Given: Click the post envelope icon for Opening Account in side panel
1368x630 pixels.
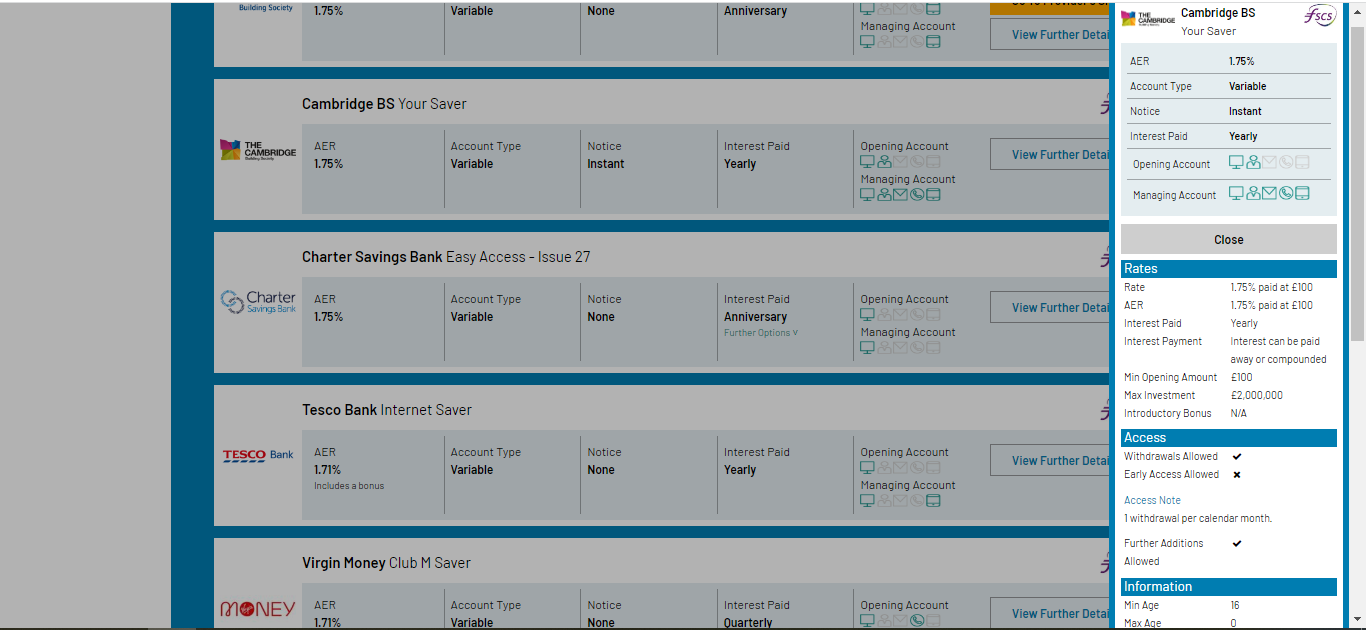Looking at the screenshot, I should [1270, 162].
